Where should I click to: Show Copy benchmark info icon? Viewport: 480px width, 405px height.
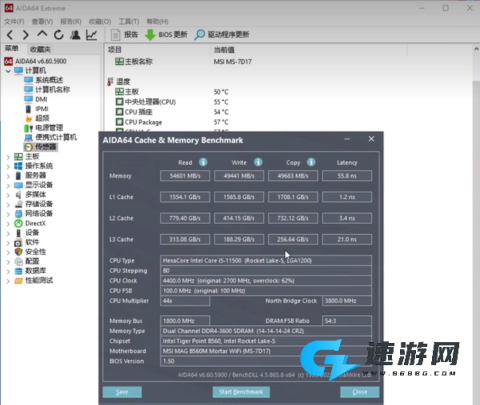pyautogui.click(x=311, y=162)
